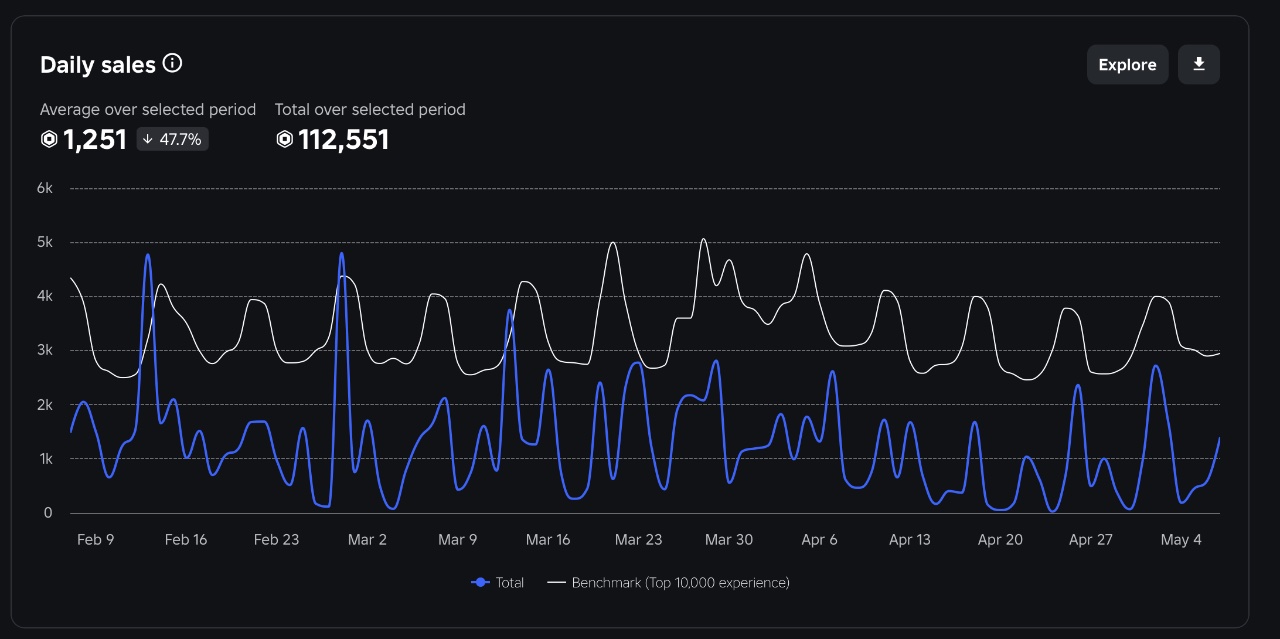Click the info icon beside Daily sales
This screenshot has height=639, width=1280.
point(172,63)
